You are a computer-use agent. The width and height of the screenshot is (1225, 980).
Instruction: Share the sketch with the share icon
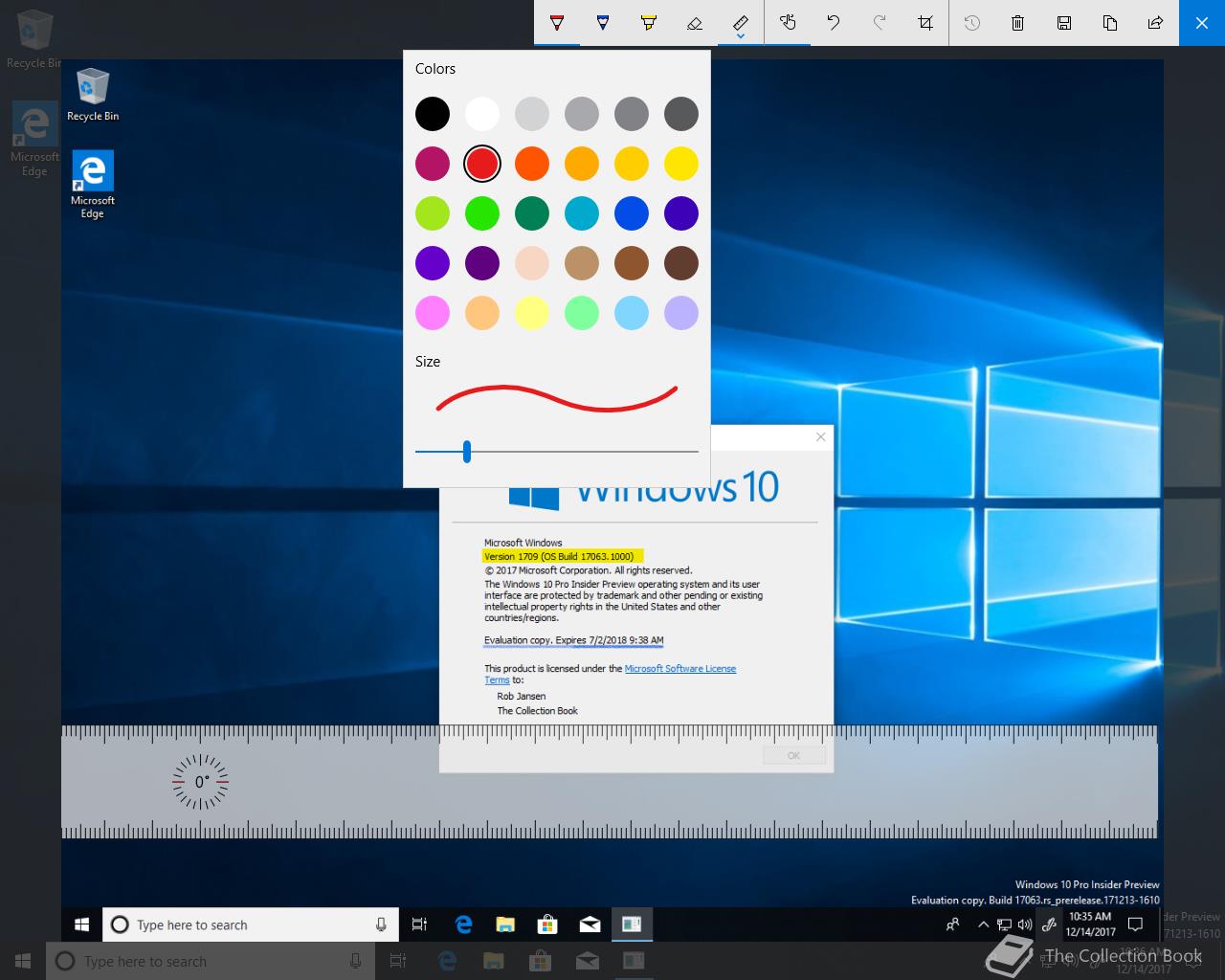1156,22
